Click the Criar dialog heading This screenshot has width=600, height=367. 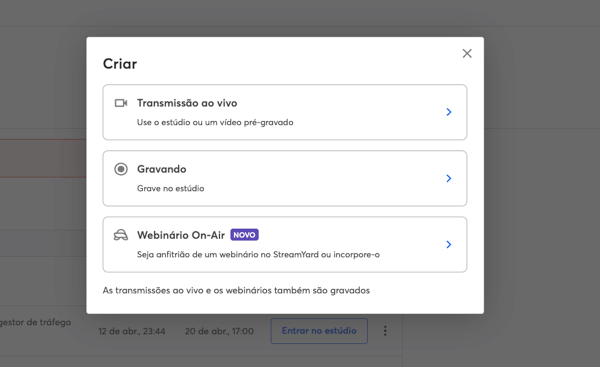point(120,64)
